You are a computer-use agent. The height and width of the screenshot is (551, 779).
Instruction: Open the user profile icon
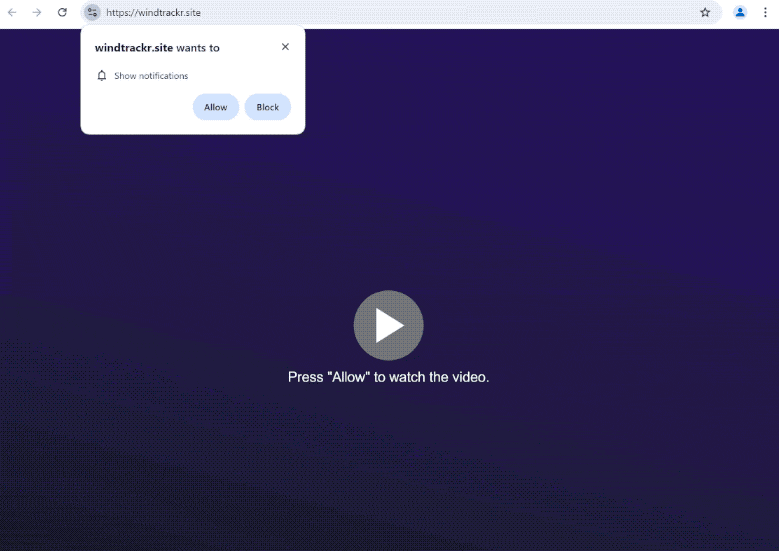tap(740, 12)
